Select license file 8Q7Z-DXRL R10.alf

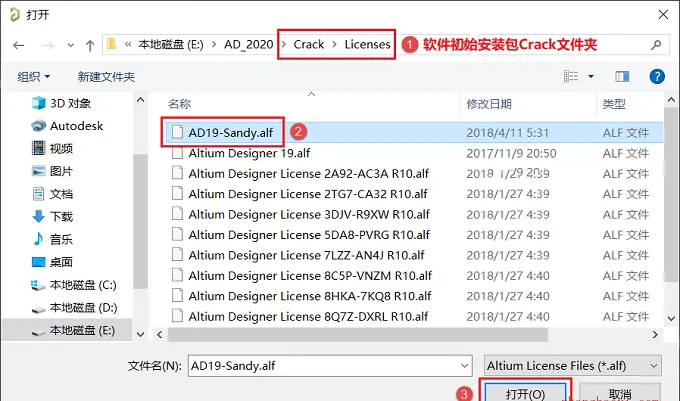308,316
